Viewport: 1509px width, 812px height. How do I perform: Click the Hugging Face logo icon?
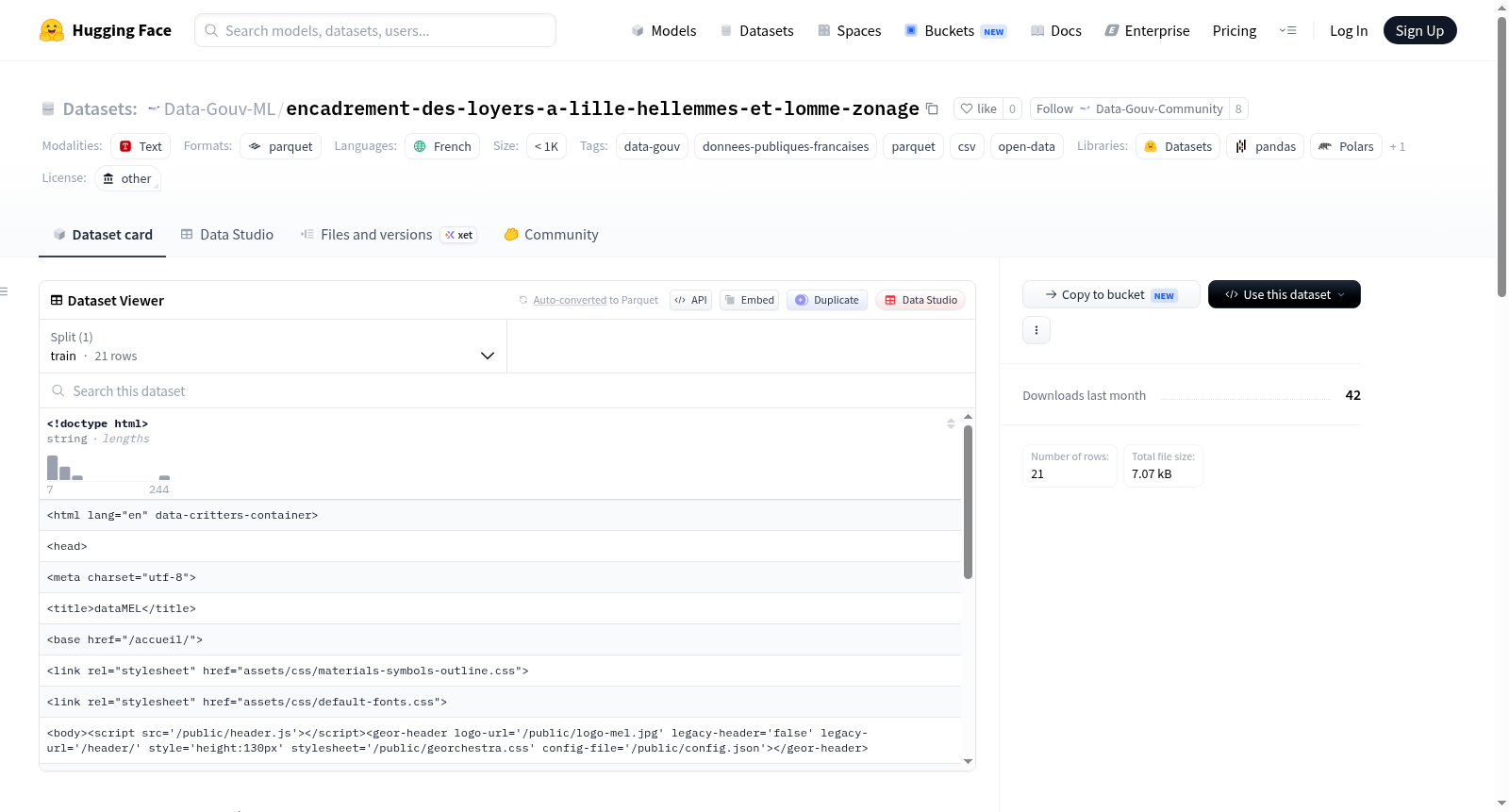pos(52,30)
